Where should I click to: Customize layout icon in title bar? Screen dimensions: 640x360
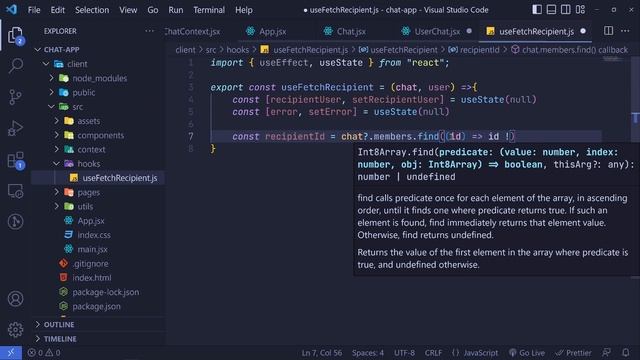coord(580,9)
